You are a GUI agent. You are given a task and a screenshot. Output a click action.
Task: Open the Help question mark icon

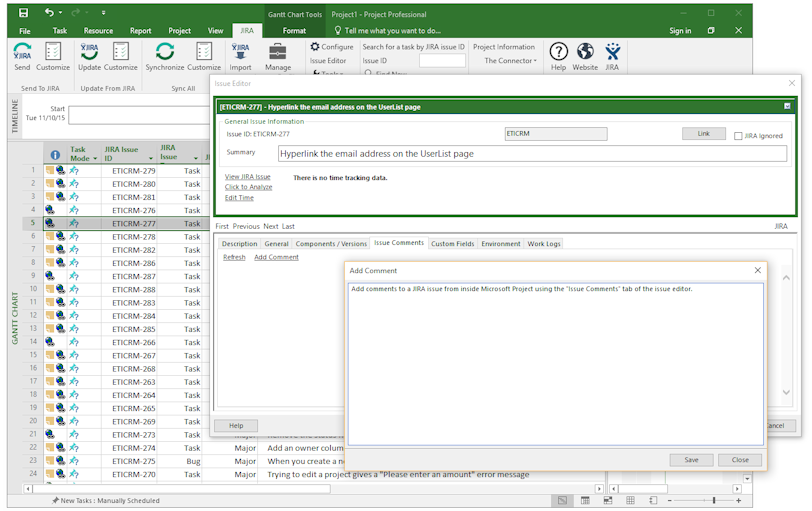pyautogui.click(x=558, y=52)
